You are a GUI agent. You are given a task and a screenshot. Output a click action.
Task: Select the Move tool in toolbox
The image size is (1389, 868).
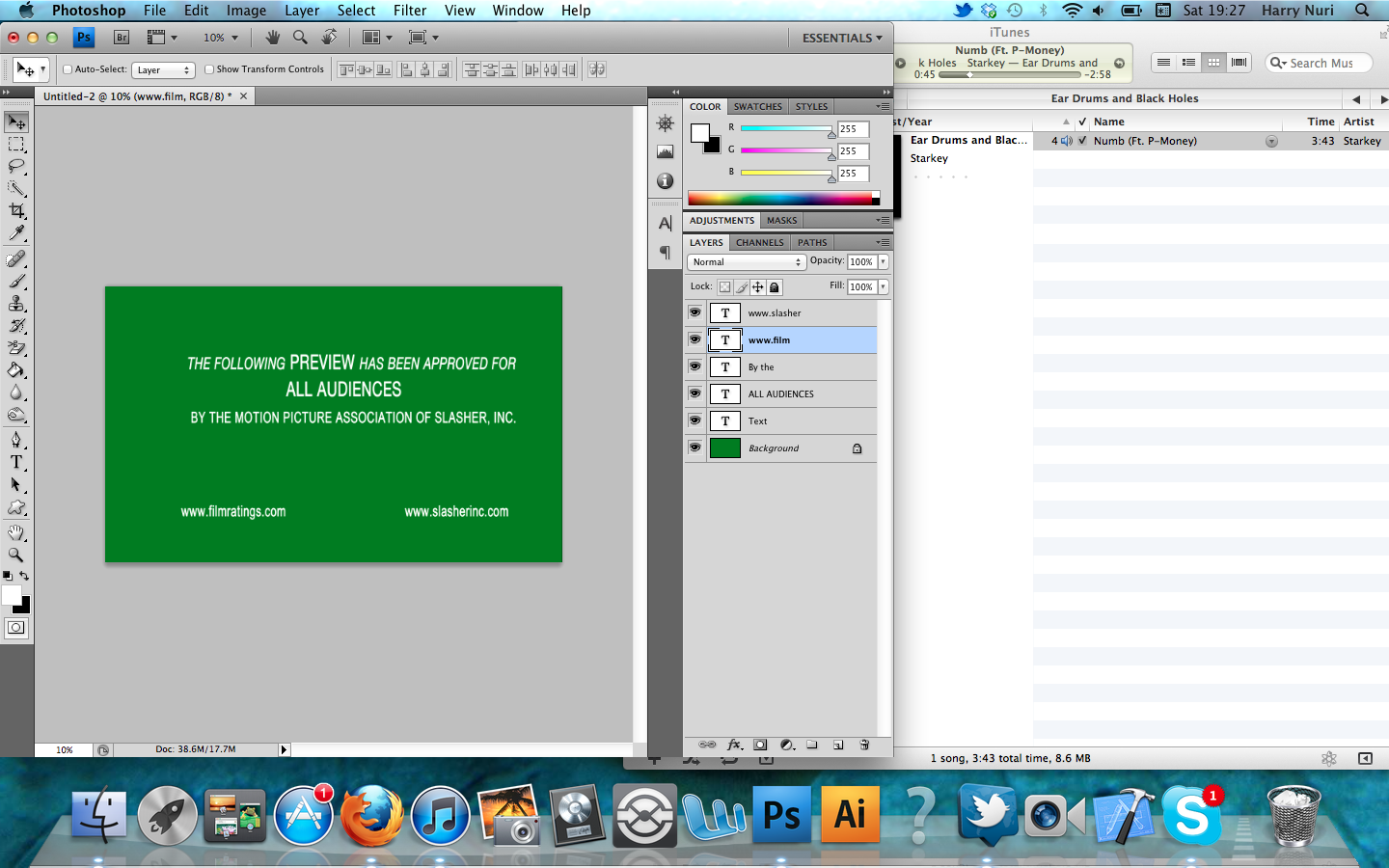[x=16, y=122]
